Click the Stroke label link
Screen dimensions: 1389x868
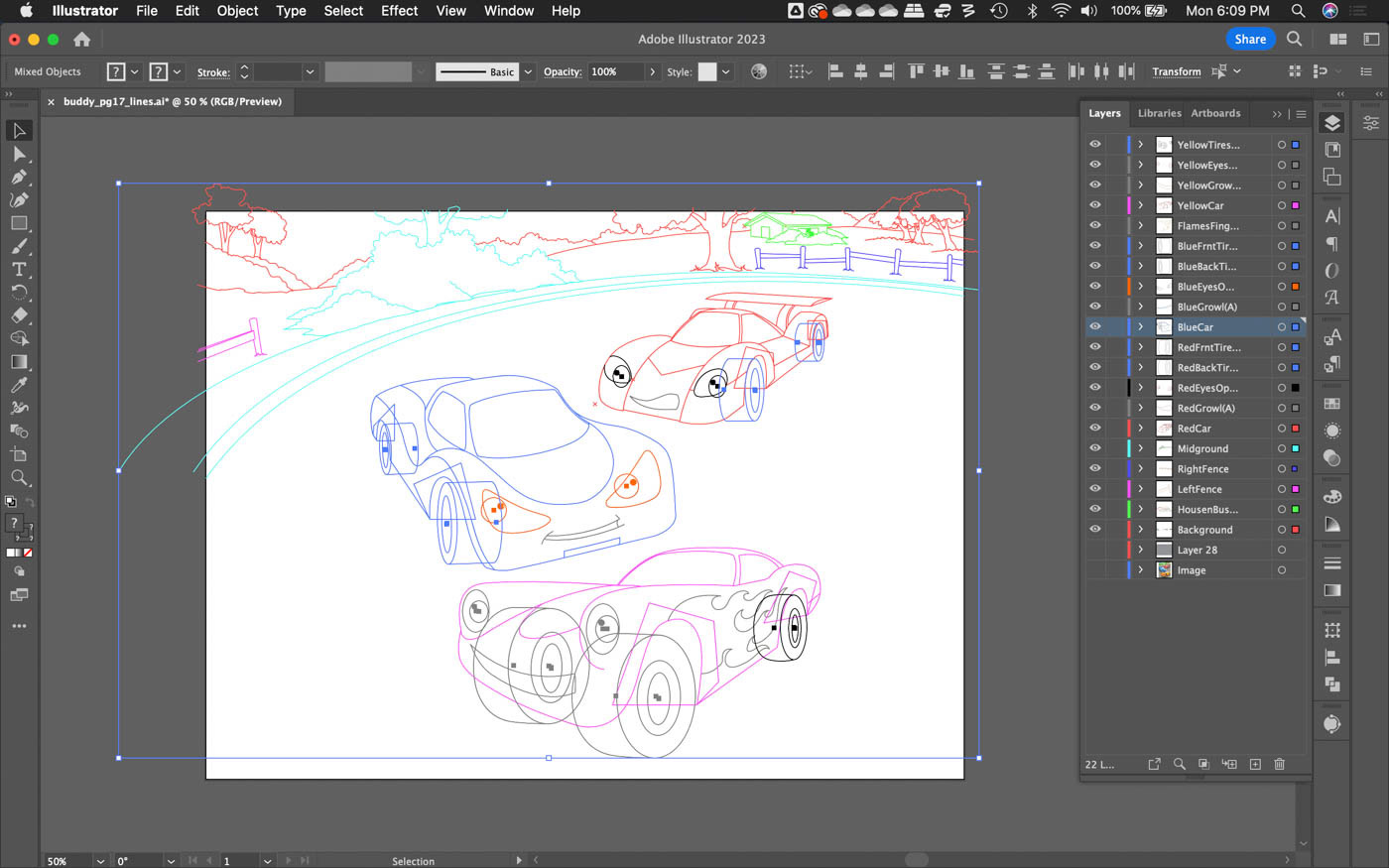(213, 72)
